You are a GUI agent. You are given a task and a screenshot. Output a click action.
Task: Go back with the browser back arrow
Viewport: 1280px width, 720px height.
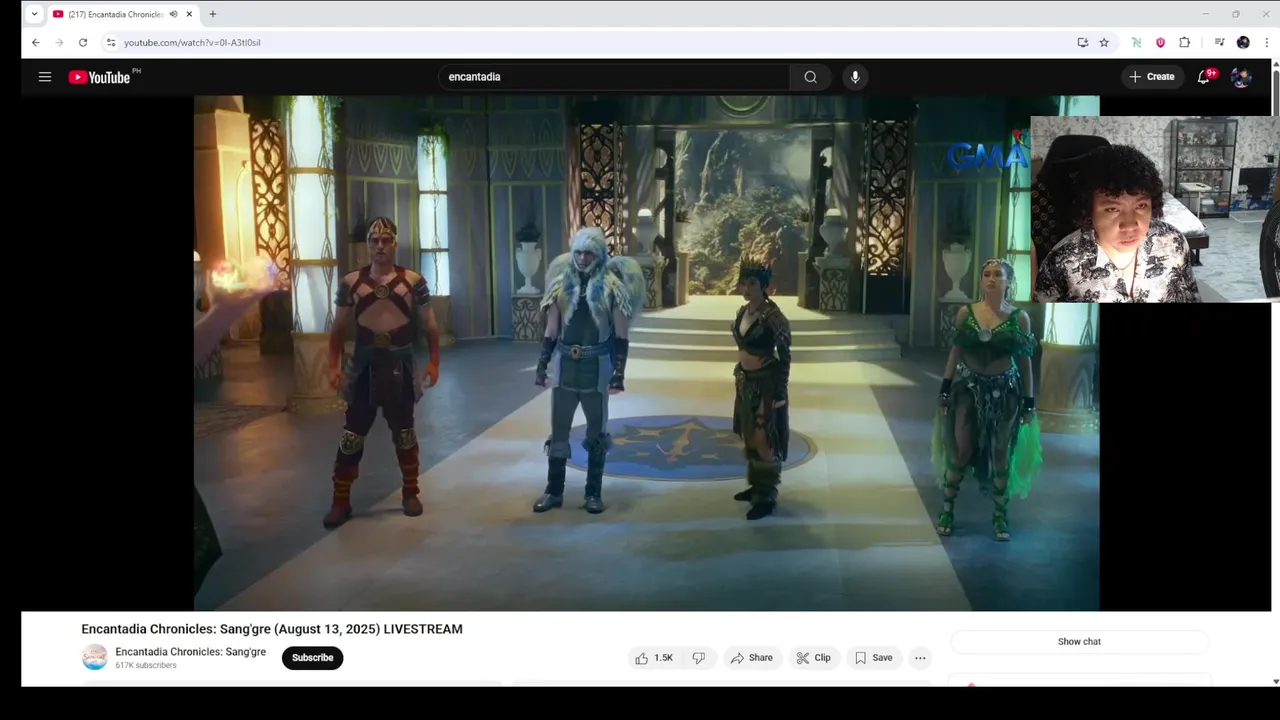tap(36, 43)
